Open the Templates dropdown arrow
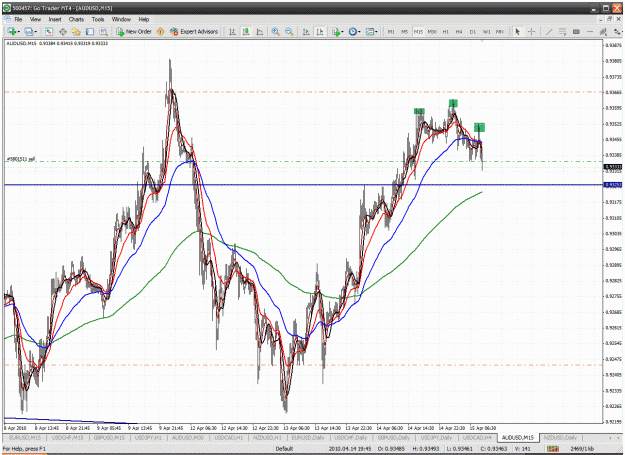The image size is (625, 455). click(376, 31)
